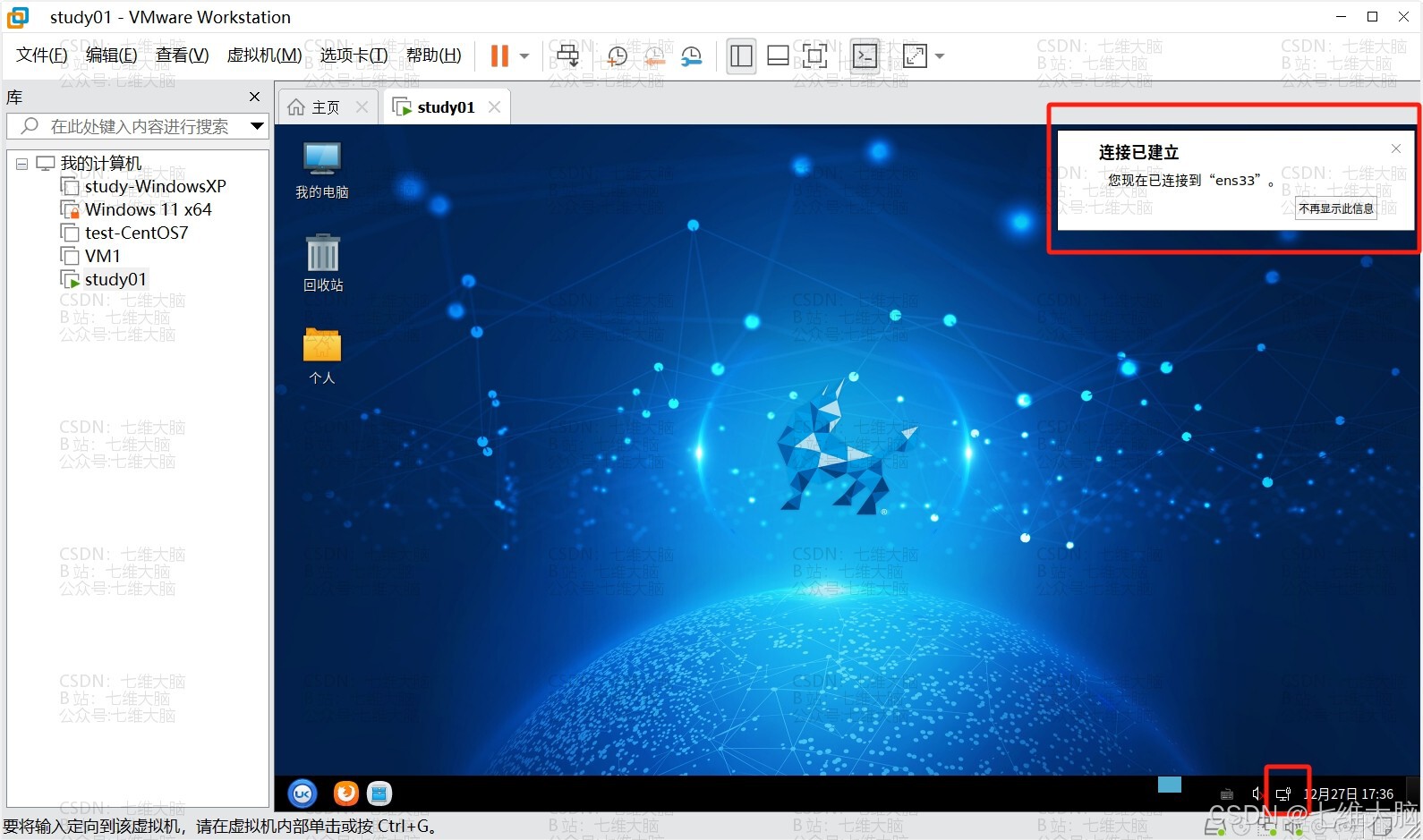This screenshot has height=840, width=1423.
Task: Select study01 in the library tree
Action: (115, 279)
